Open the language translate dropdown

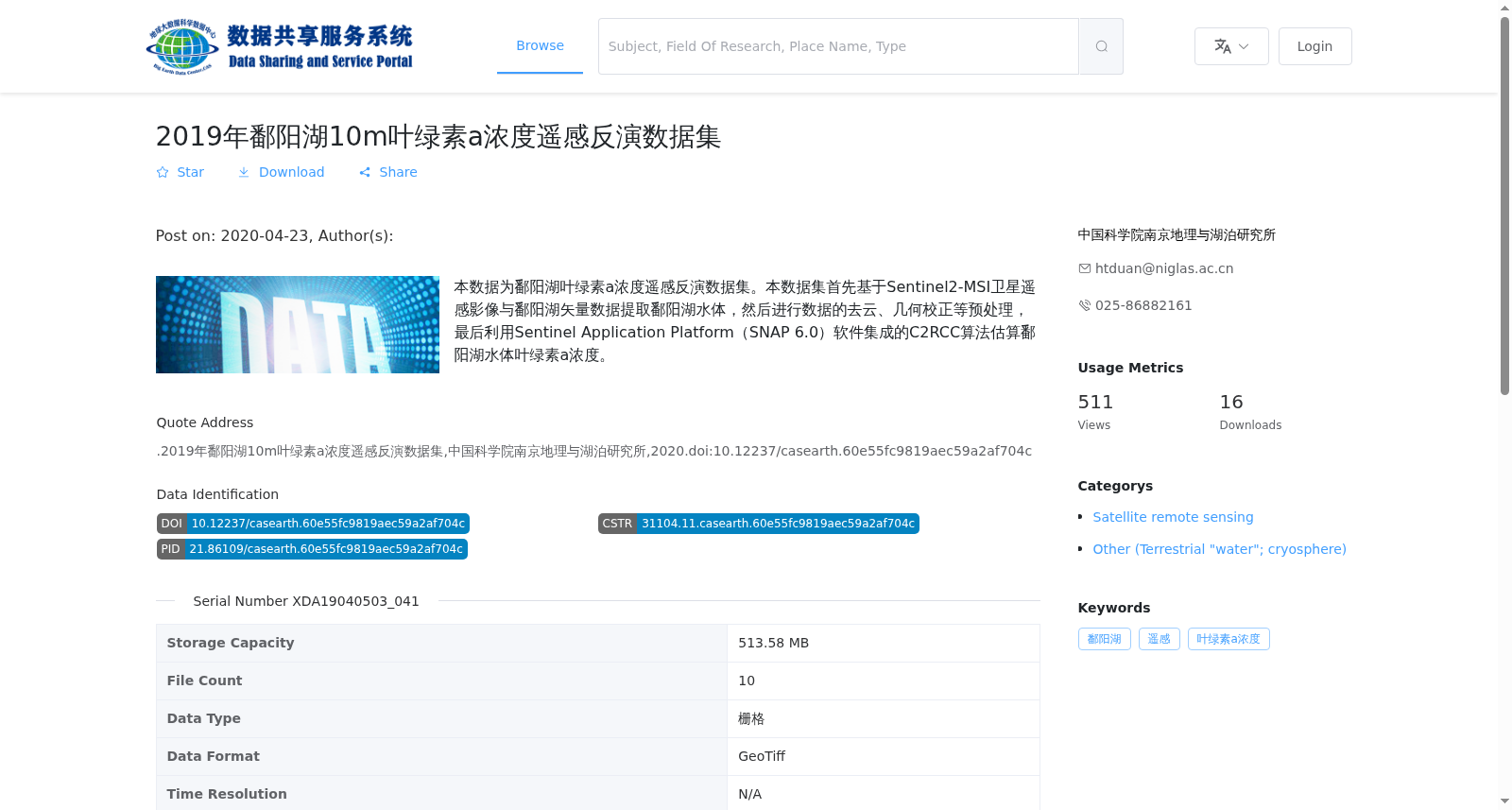point(1231,46)
